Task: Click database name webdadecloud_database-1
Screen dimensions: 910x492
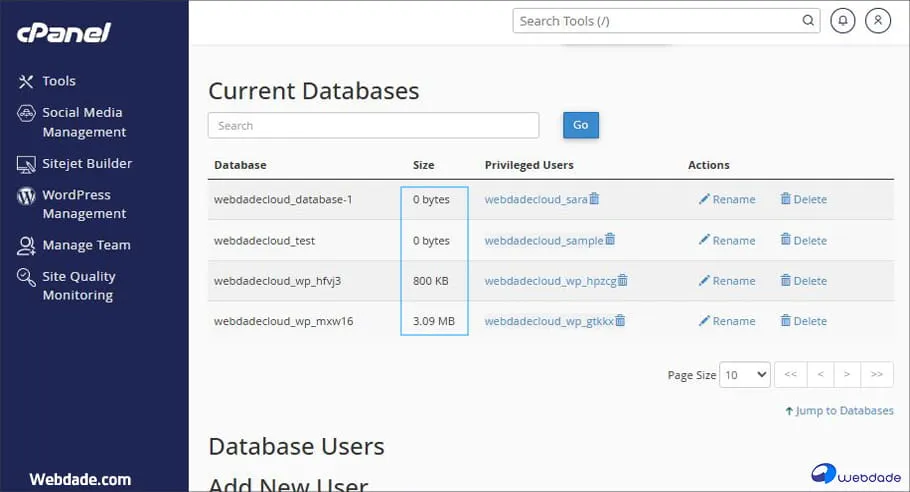Action: point(283,200)
